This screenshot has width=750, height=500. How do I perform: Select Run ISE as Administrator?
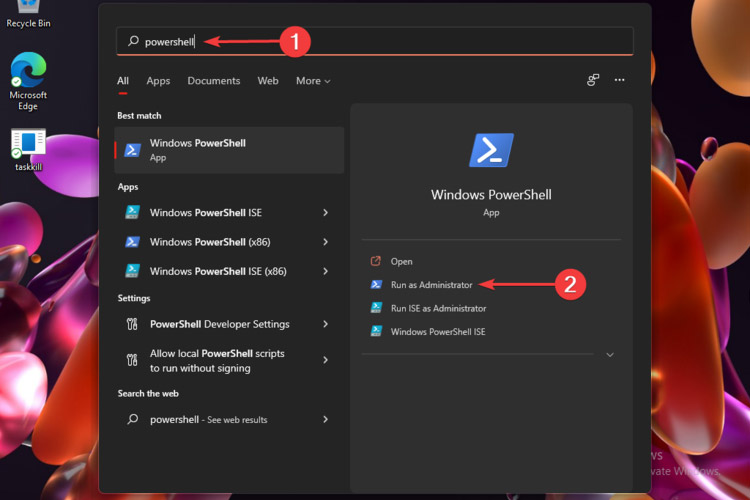click(x=438, y=308)
